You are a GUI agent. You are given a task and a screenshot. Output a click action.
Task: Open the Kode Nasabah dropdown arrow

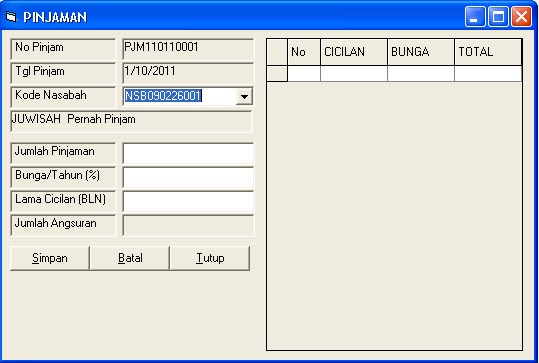point(244,96)
